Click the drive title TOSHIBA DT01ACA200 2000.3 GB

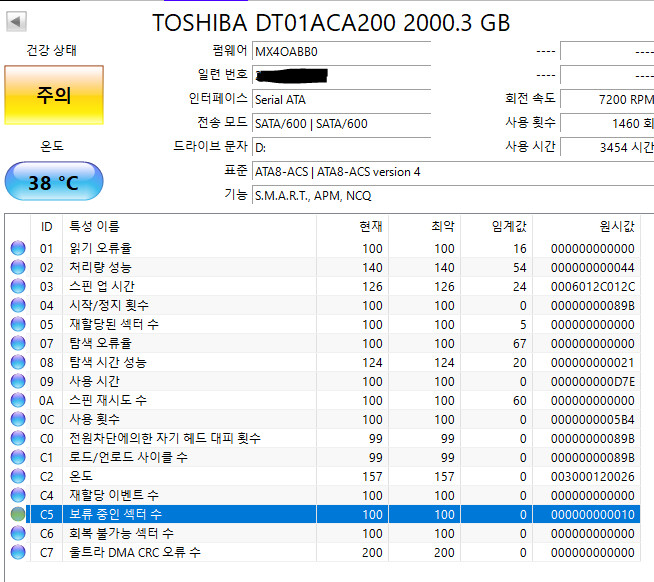click(331, 23)
